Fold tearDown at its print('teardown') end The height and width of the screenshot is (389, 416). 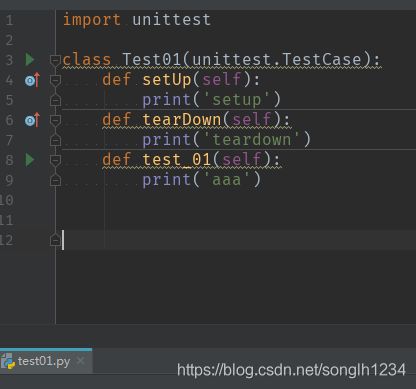55,140
